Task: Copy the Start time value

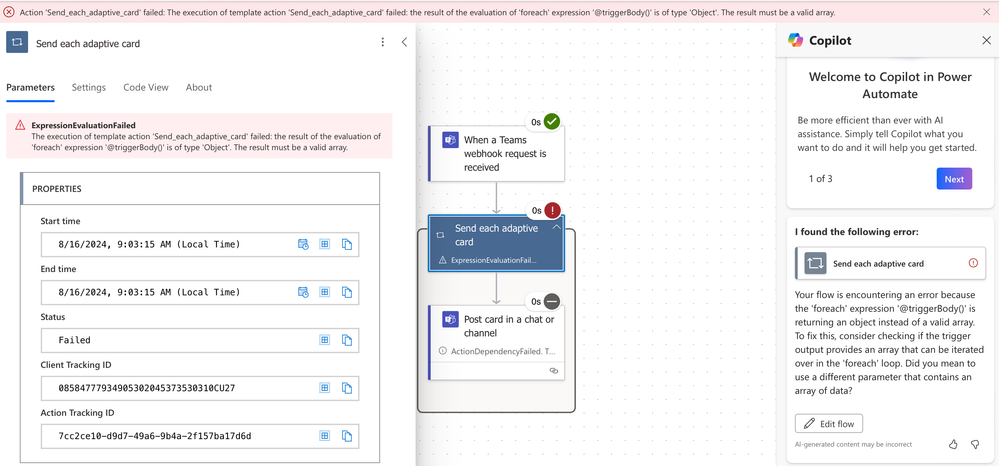Action: coord(347,244)
